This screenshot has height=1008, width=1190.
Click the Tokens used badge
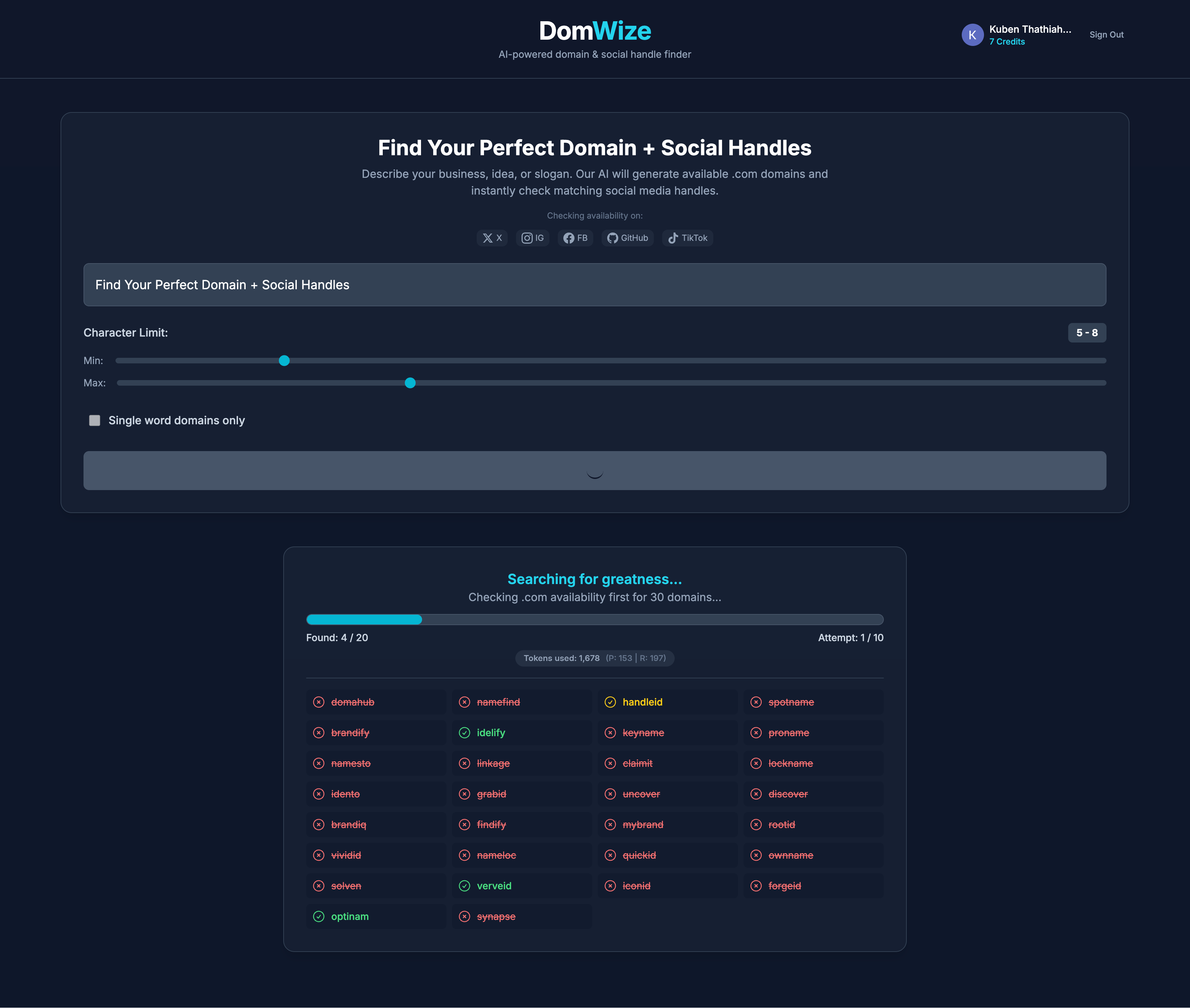pos(595,658)
